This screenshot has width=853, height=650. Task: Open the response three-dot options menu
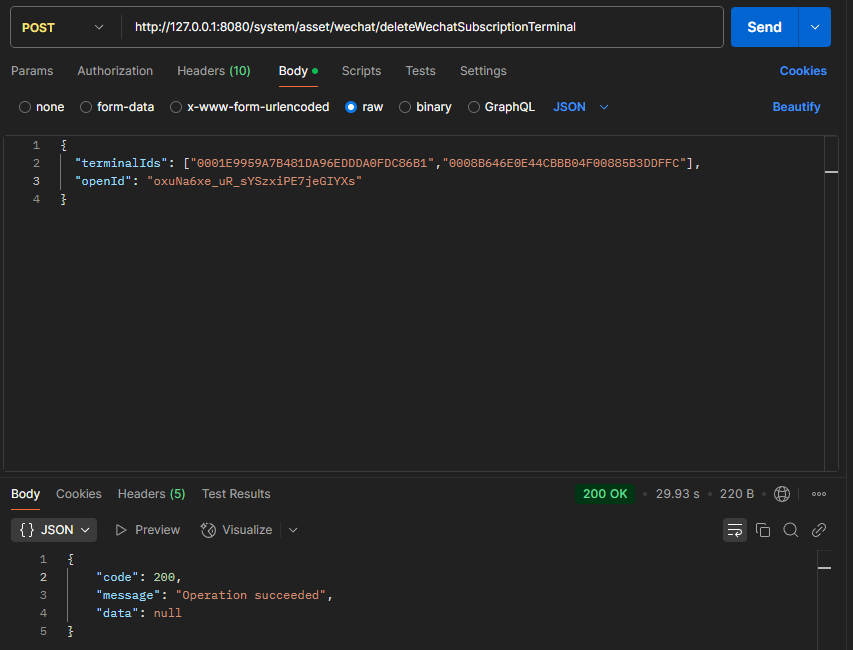pyautogui.click(x=819, y=494)
